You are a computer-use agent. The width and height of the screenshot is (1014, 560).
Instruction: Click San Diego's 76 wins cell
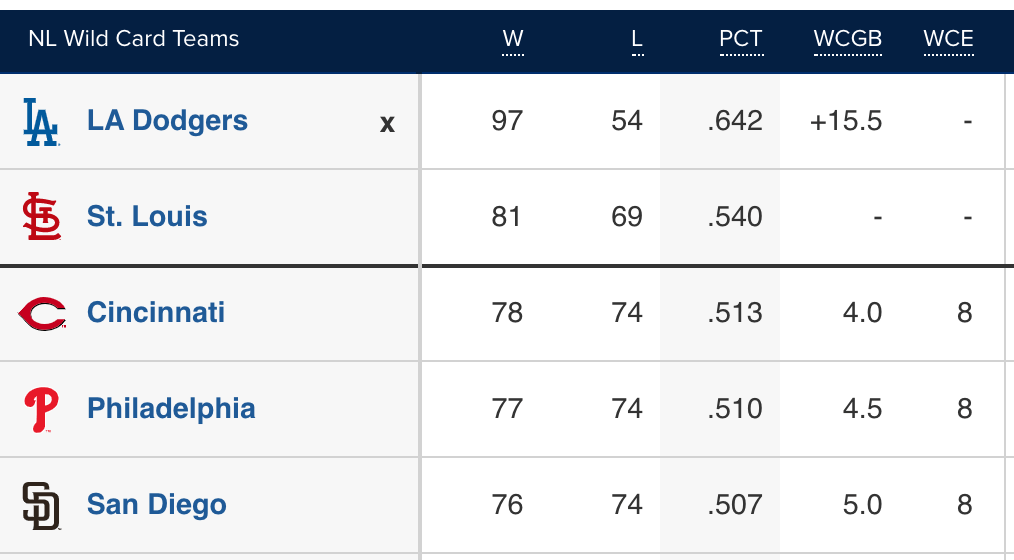[507, 505]
